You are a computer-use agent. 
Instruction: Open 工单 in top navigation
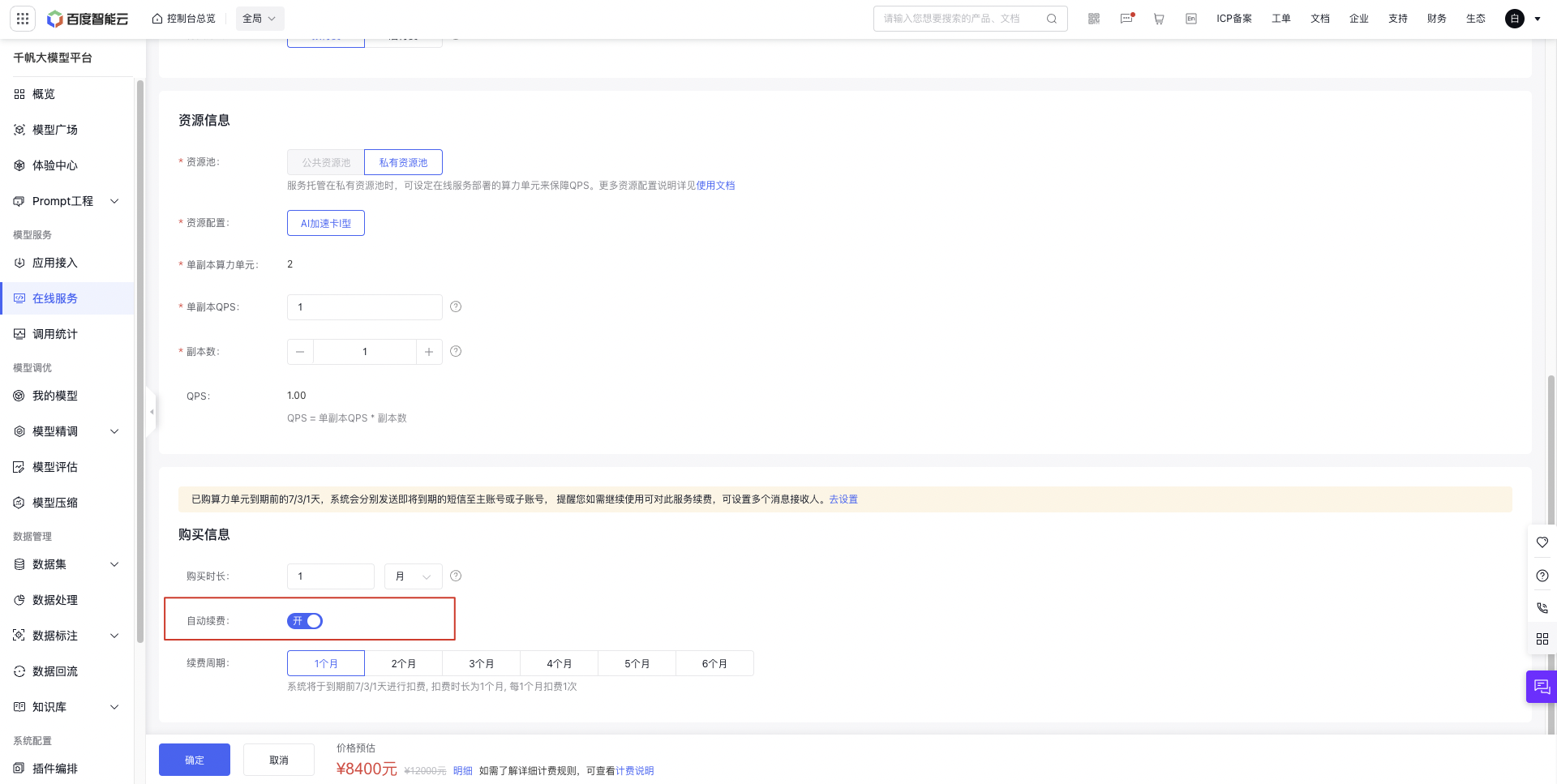point(1281,19)
